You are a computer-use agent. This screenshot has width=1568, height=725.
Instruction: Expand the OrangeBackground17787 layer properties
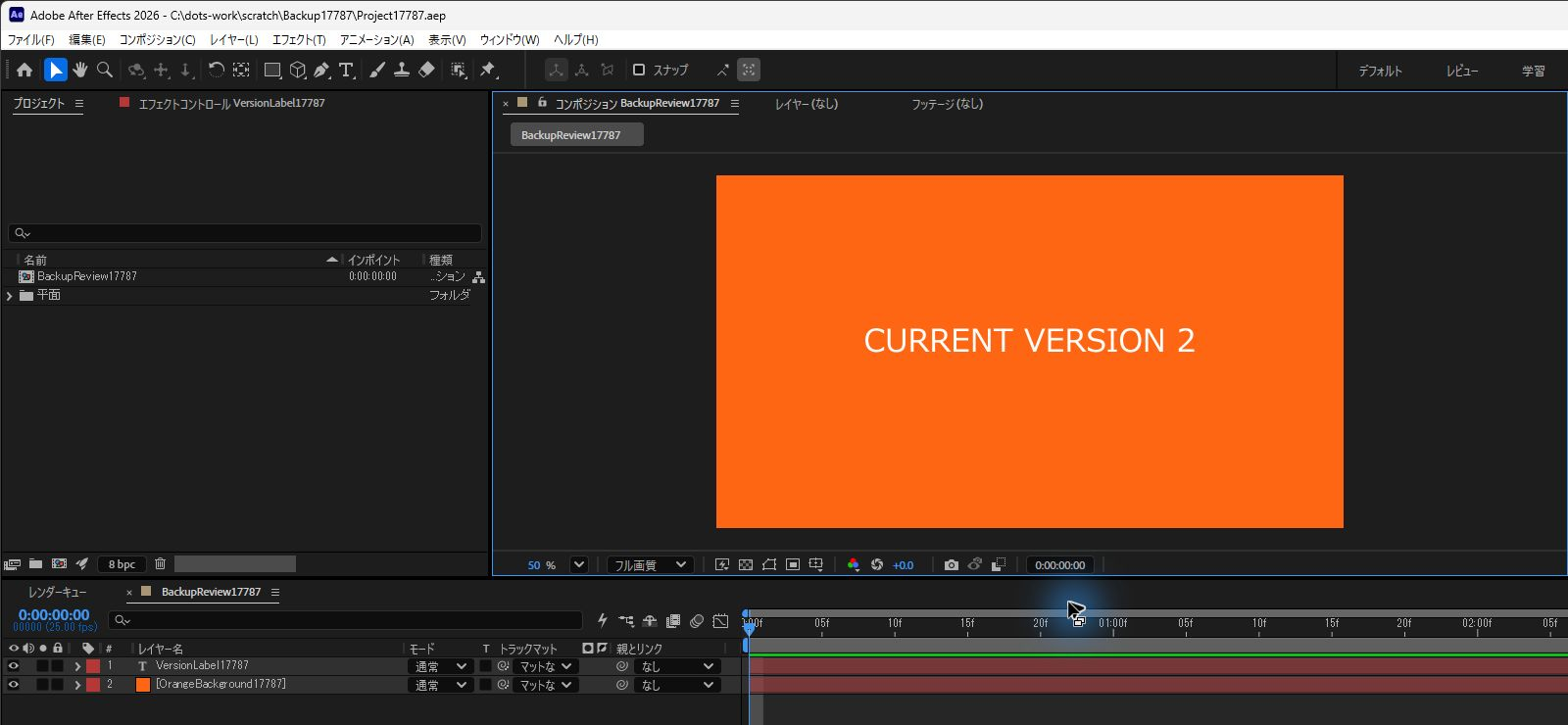click(x=77, y=685)
